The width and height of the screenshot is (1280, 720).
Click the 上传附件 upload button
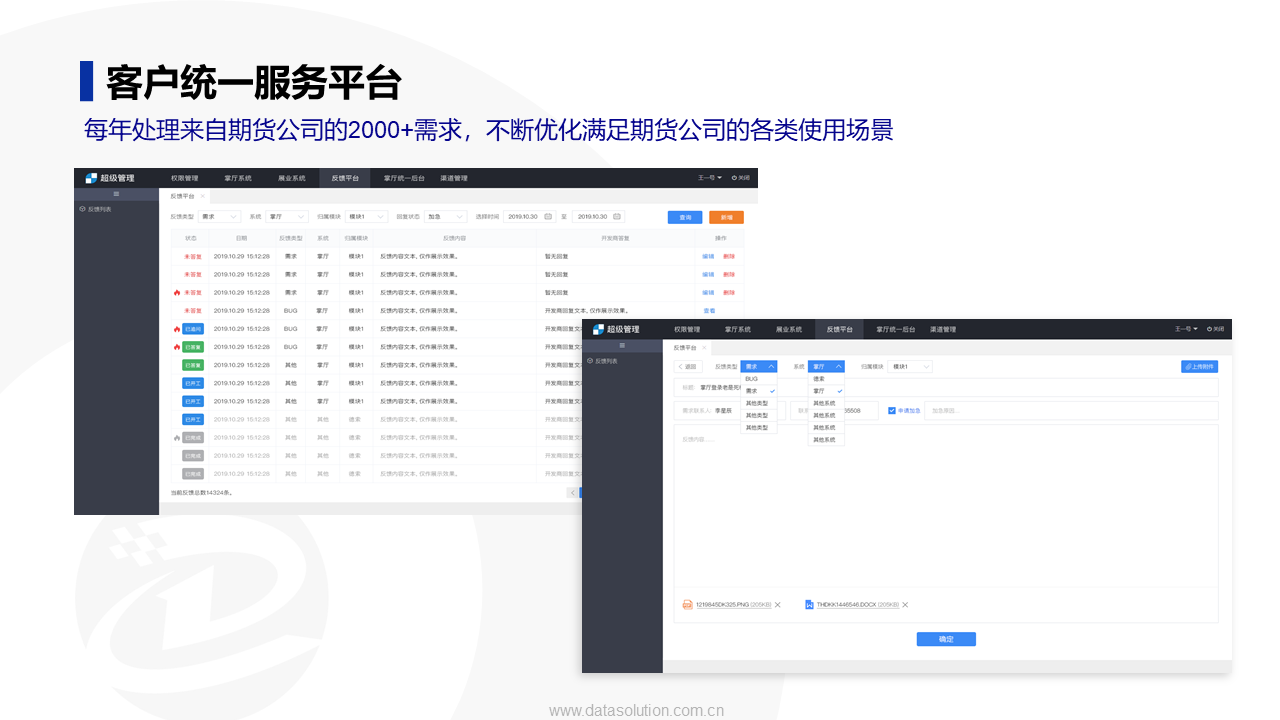(1199, 367)
